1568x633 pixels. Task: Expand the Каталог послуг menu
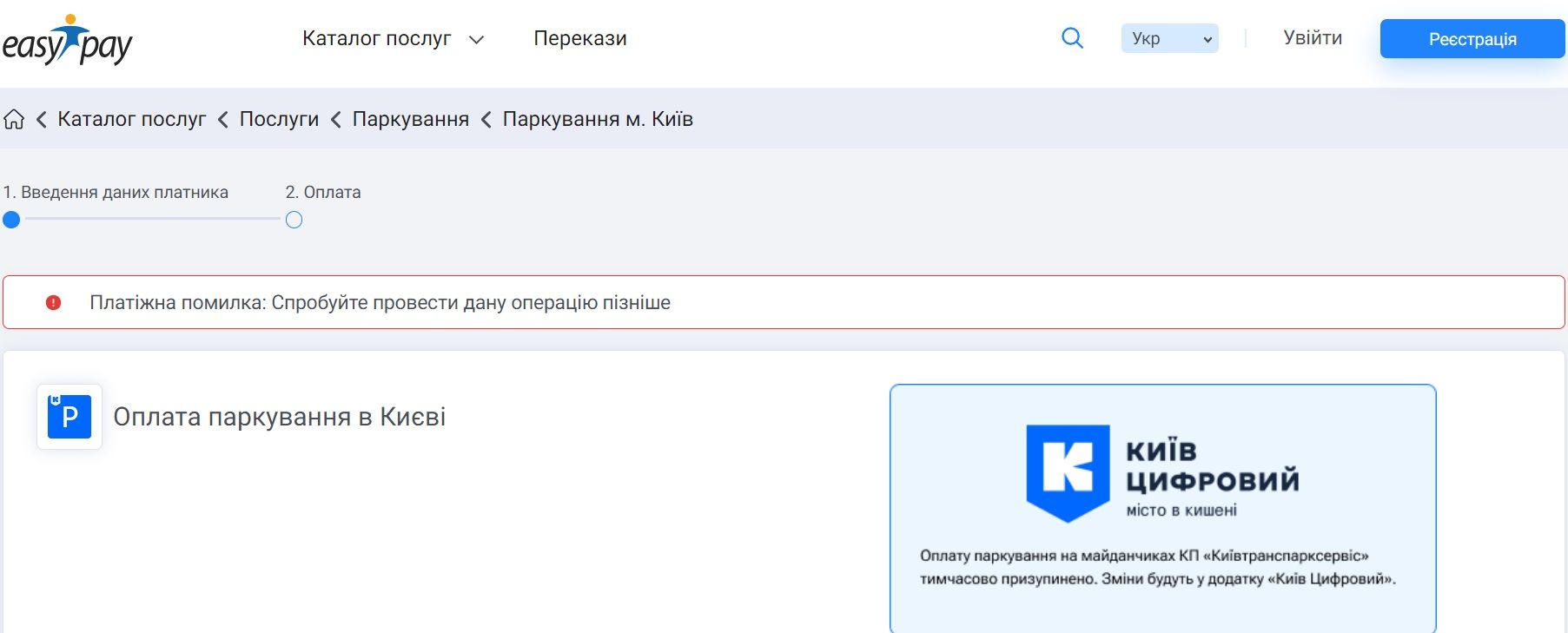tap(393, 38)
